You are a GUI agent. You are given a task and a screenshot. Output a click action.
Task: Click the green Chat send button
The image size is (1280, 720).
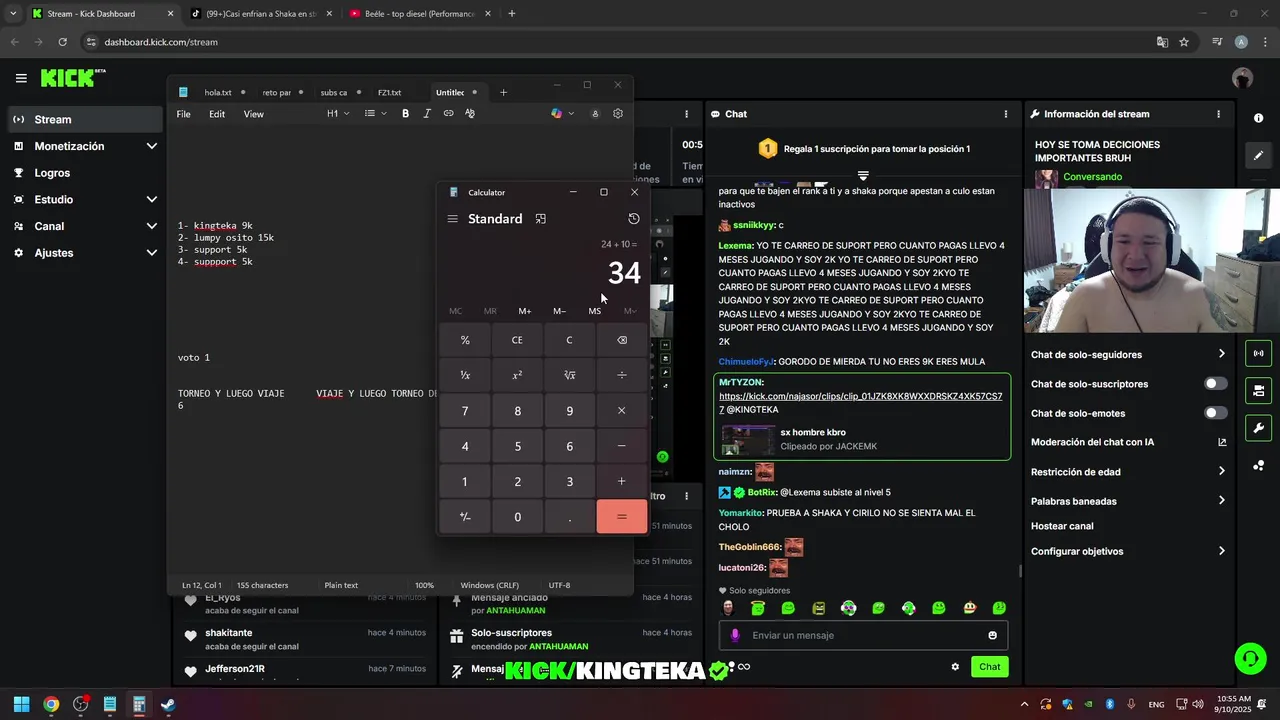click(989, 667)
